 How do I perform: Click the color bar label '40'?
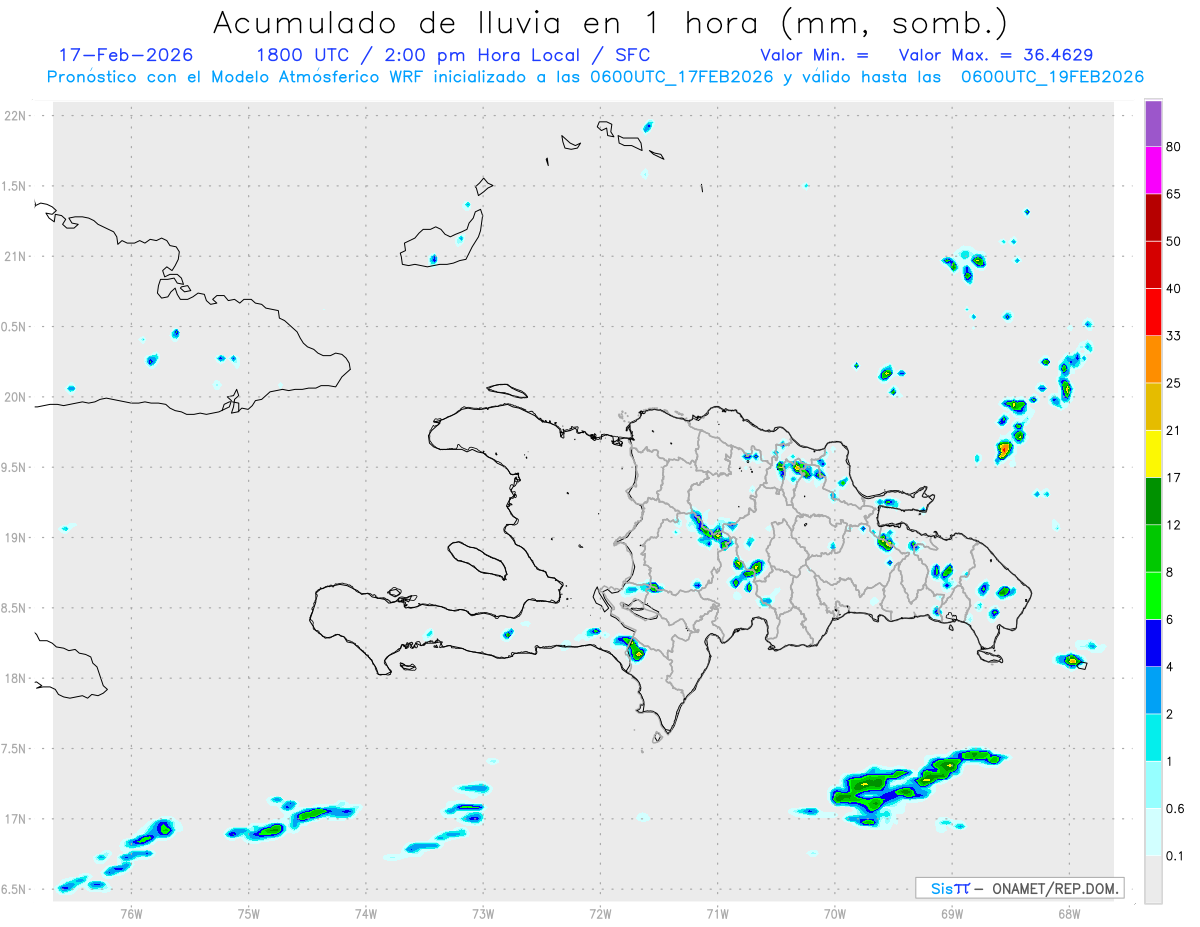click(1174, 288)
